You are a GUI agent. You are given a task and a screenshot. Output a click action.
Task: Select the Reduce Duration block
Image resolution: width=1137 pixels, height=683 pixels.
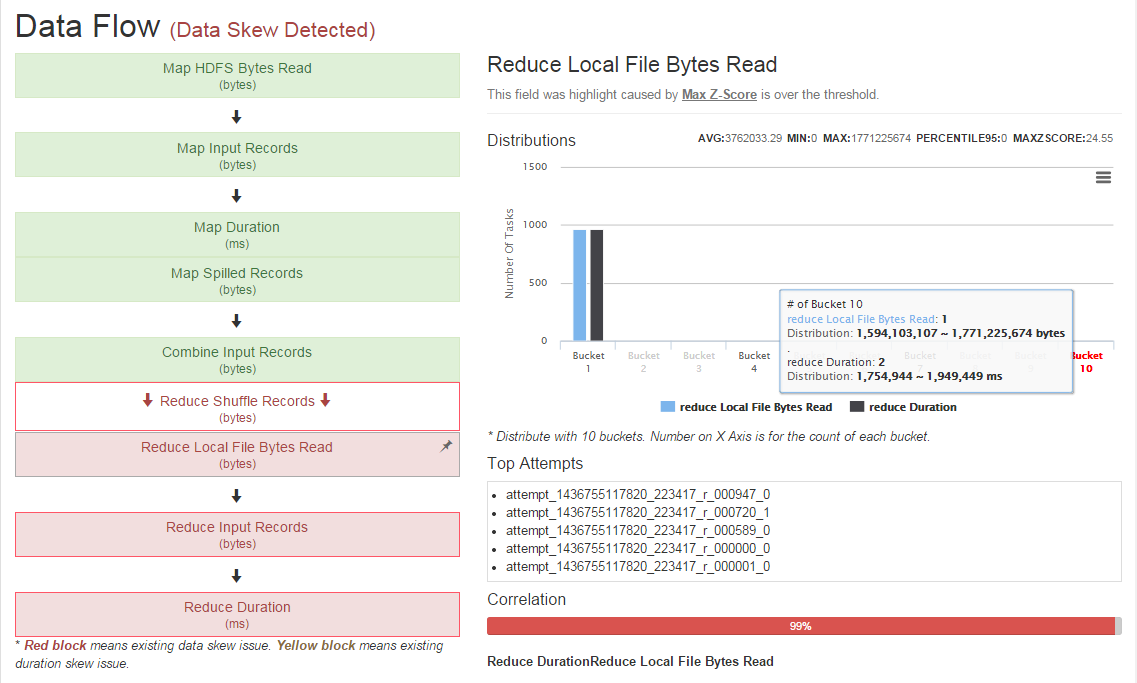[x=237, y=614]
